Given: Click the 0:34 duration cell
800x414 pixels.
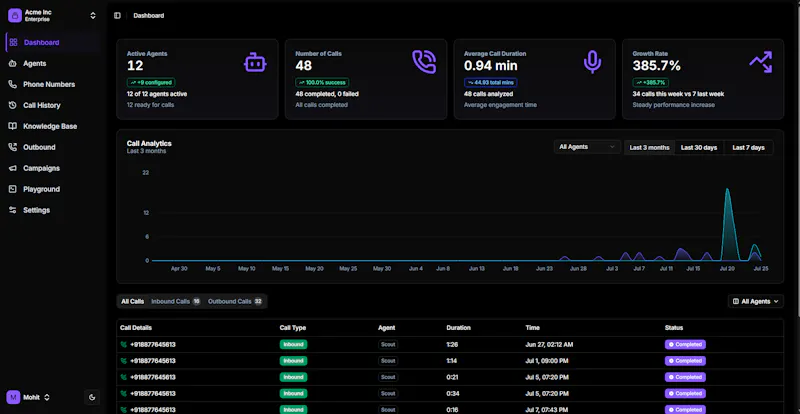Looking at the screenshot, I should pos(452,394).
